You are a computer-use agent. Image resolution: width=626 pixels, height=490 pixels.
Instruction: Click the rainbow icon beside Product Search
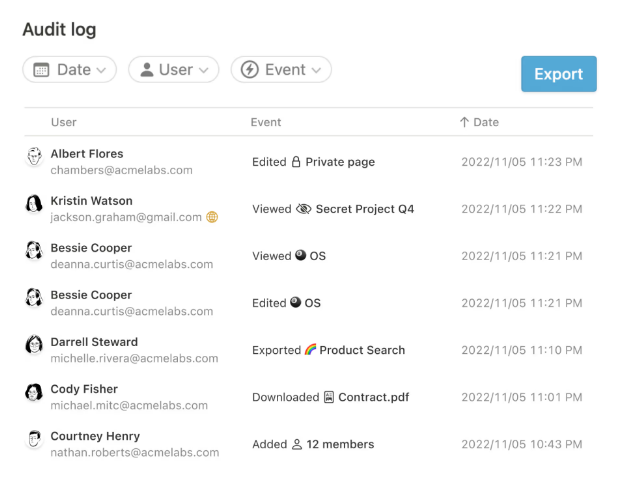(x=310, y=350)
